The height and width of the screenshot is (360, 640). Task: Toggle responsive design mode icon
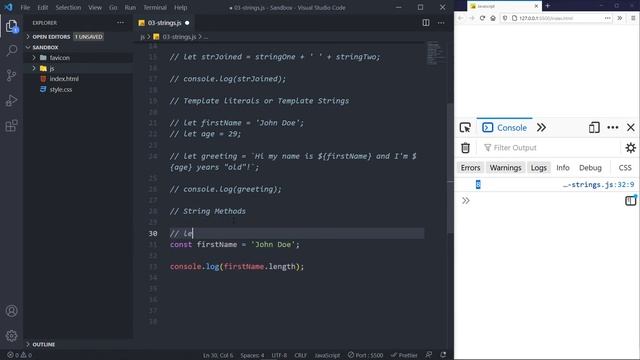594,127
